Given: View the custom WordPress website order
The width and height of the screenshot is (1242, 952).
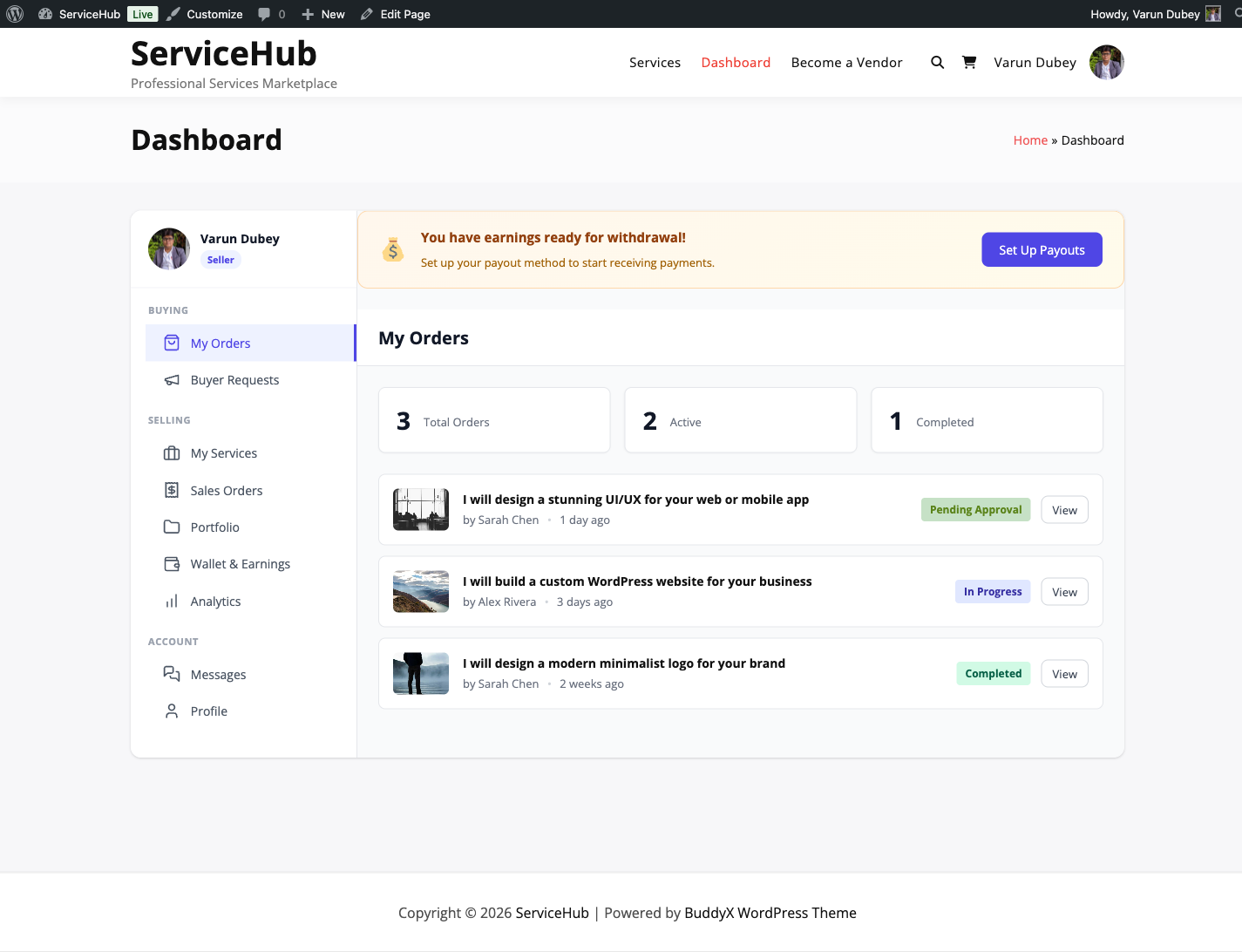Looking at the screenshot, I should (x=1064, y=591).
